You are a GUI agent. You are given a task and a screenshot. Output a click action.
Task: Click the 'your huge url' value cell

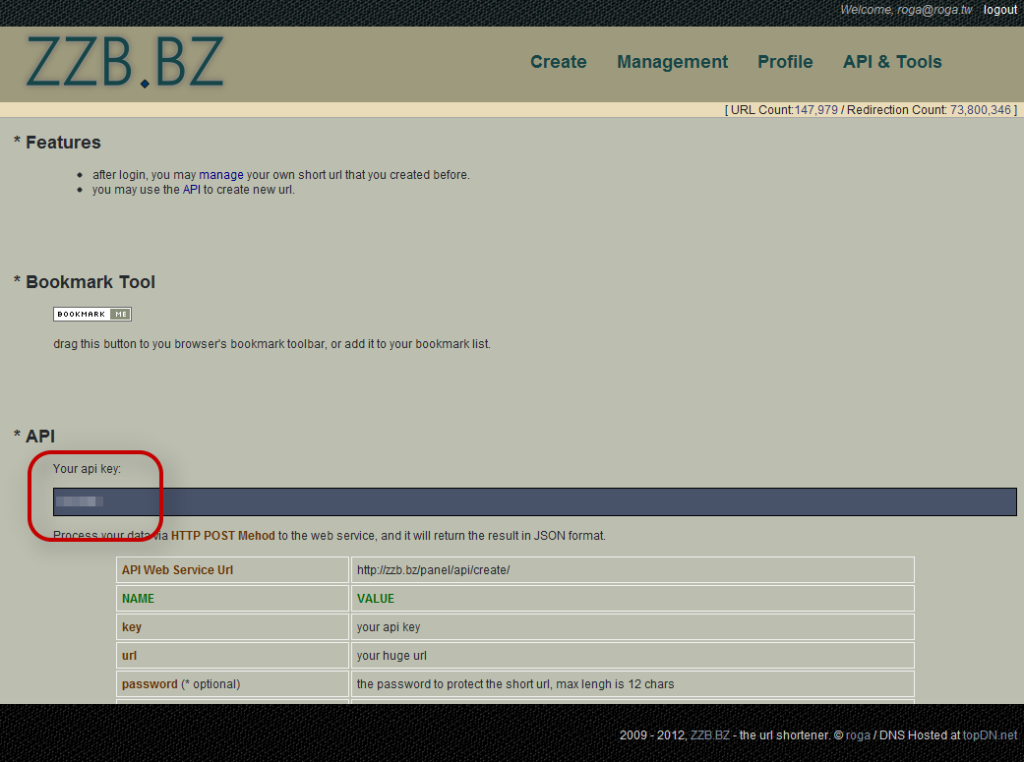(632, 656)
